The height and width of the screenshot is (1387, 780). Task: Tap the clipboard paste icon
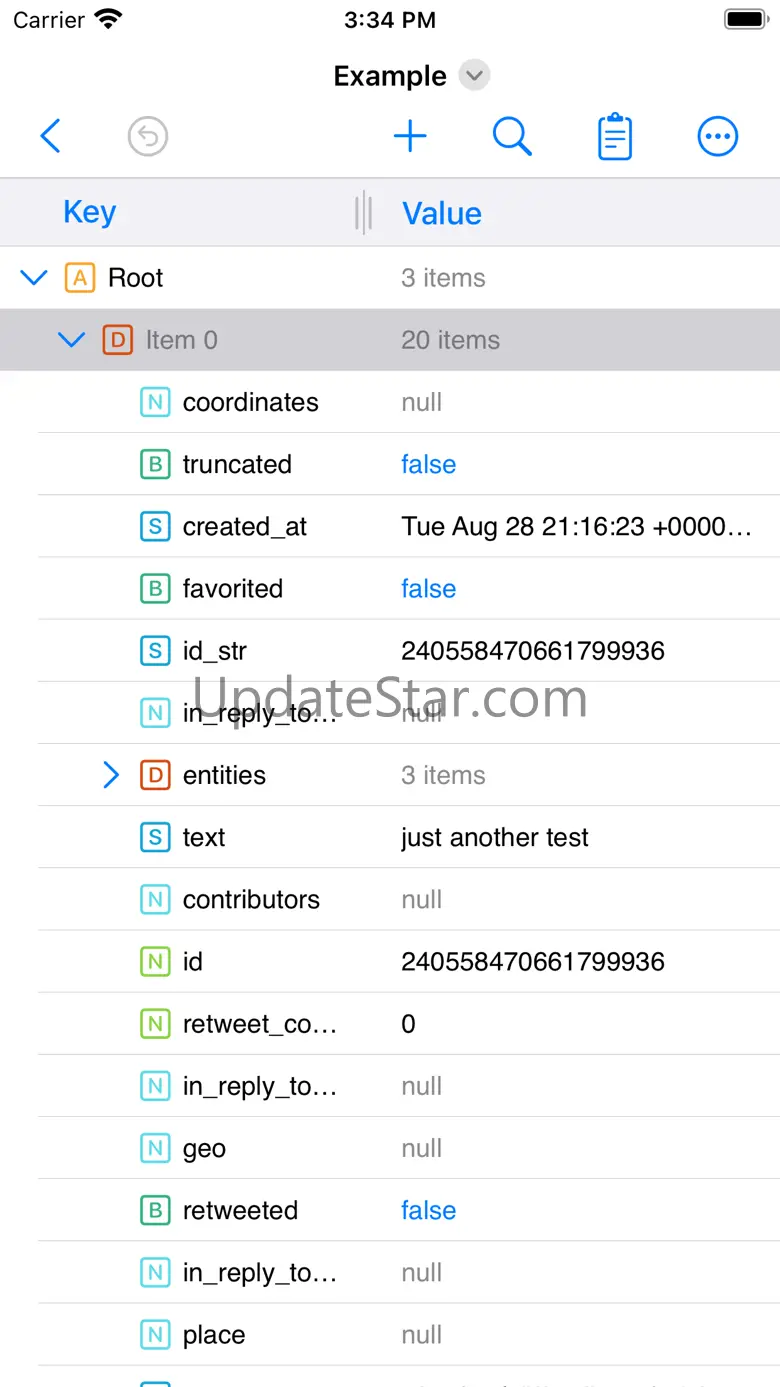coord(615,136)
